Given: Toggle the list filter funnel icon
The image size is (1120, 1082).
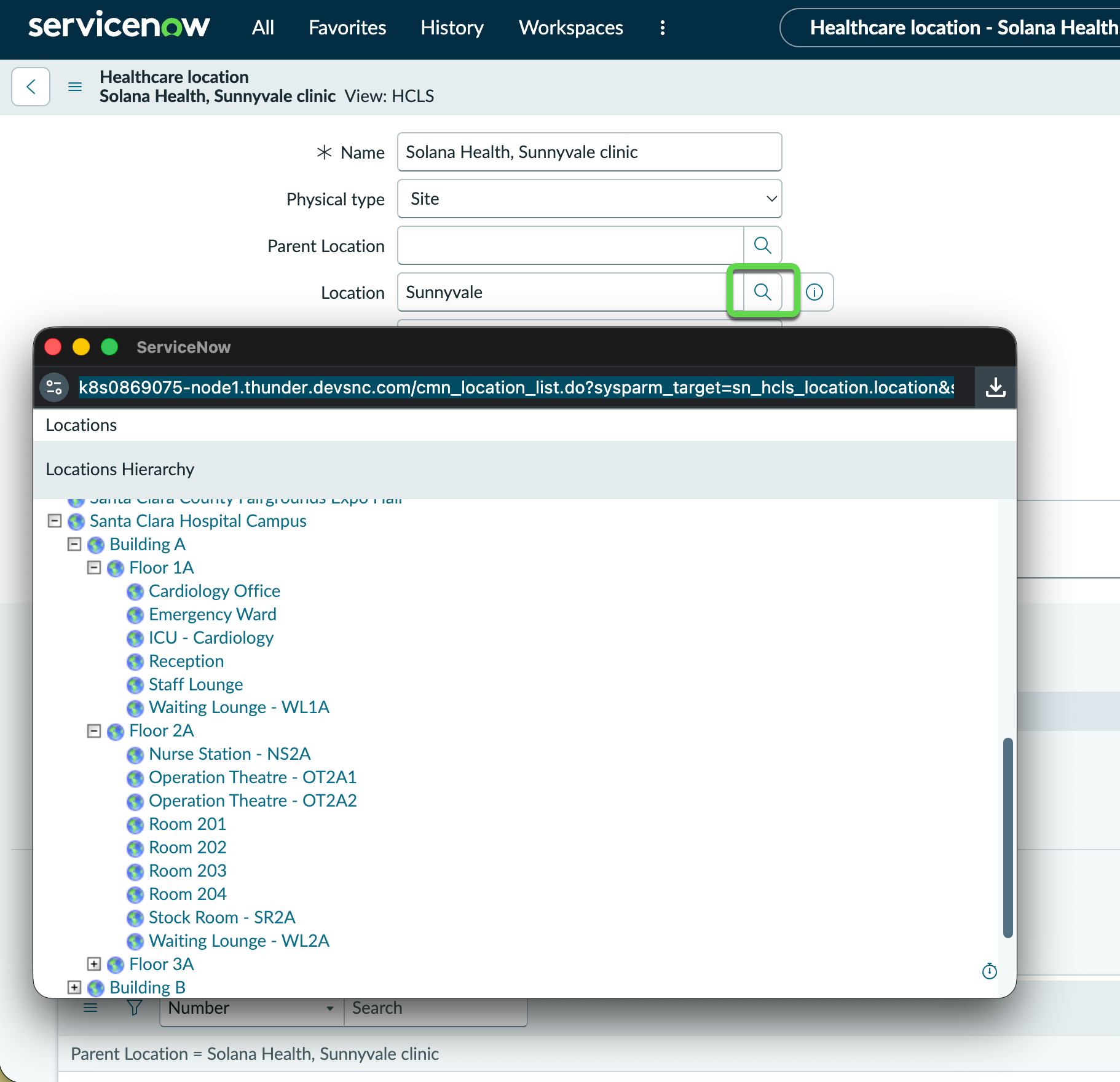Looking at the screenshot, I should point(134,1008).
